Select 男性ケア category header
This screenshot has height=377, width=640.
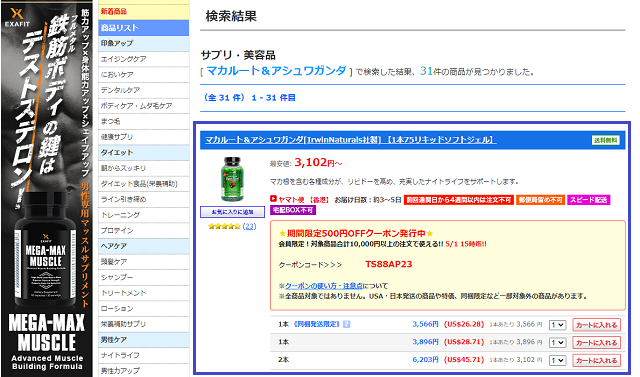point(143,340)
